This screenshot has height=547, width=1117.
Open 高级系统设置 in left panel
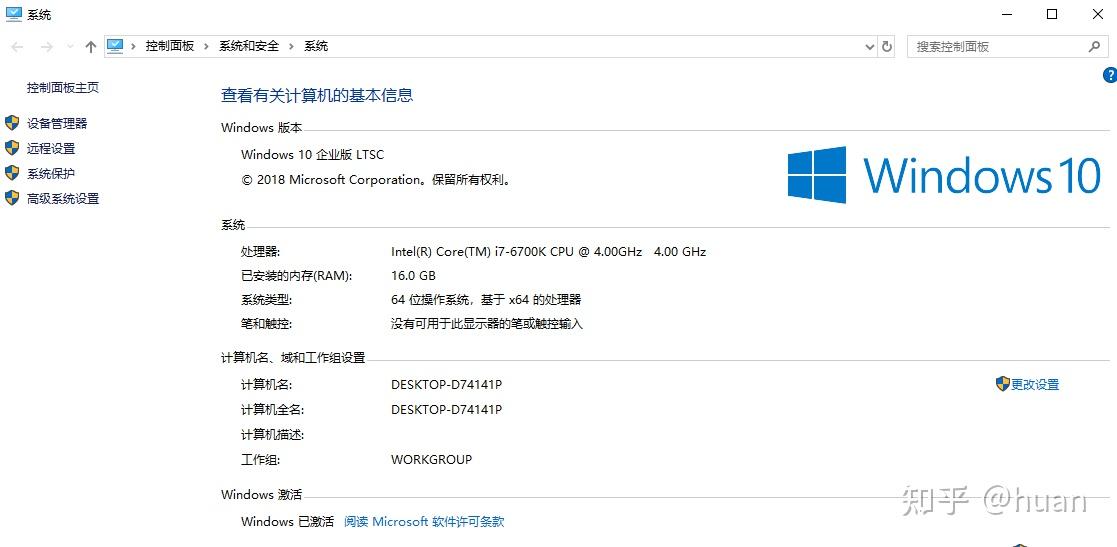click(x=63, y=199)
